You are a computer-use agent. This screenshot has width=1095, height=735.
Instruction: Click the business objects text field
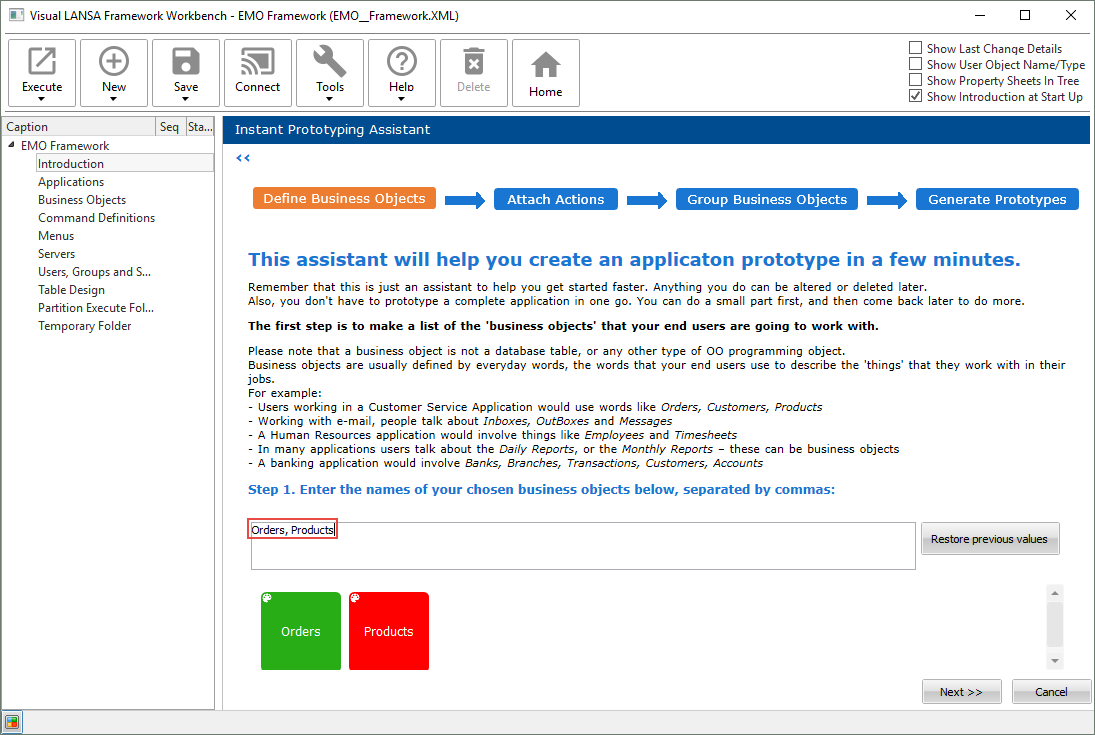pyautogui.click(x=583, y=546)
